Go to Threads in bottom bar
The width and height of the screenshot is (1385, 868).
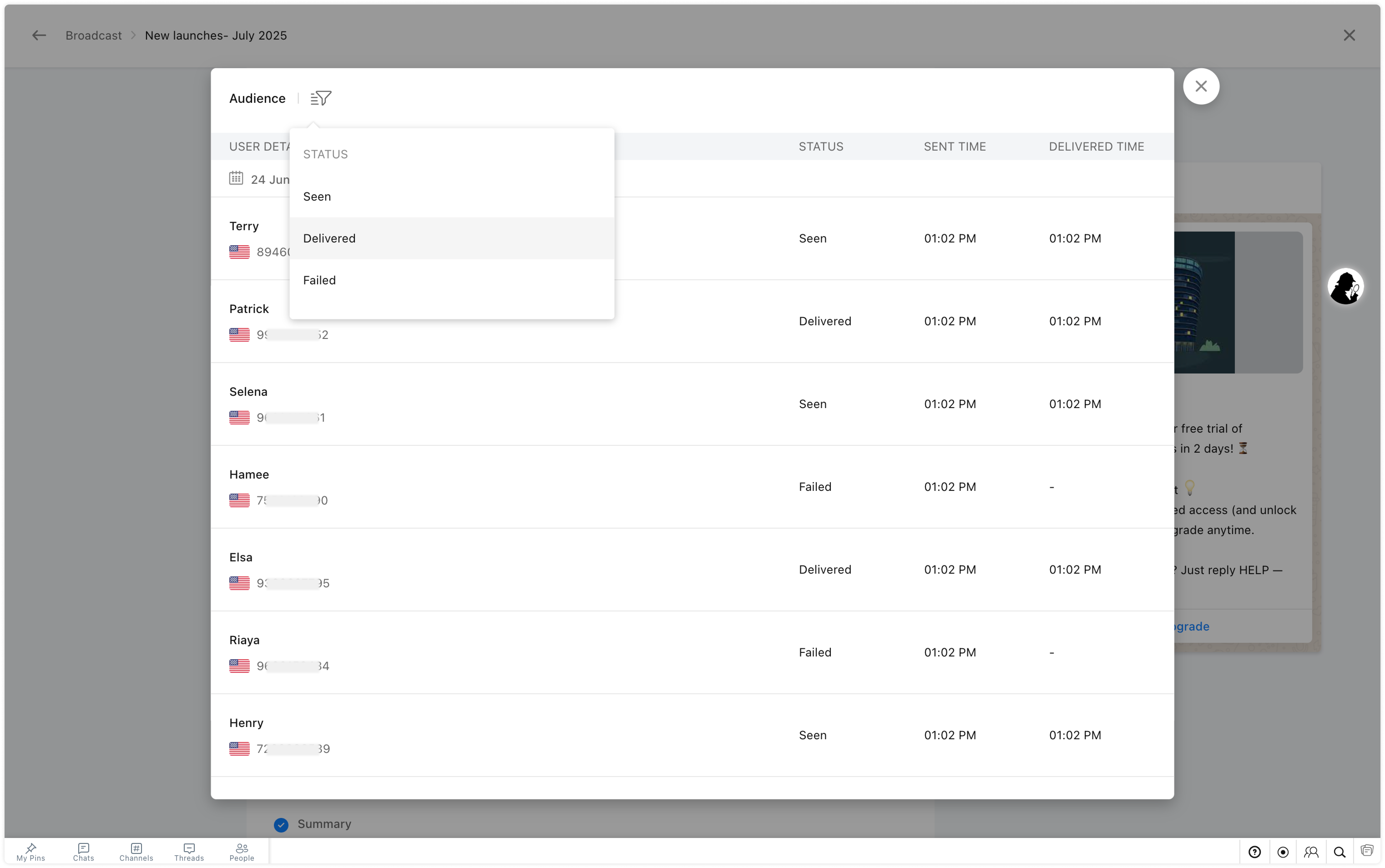pos(189,852)
